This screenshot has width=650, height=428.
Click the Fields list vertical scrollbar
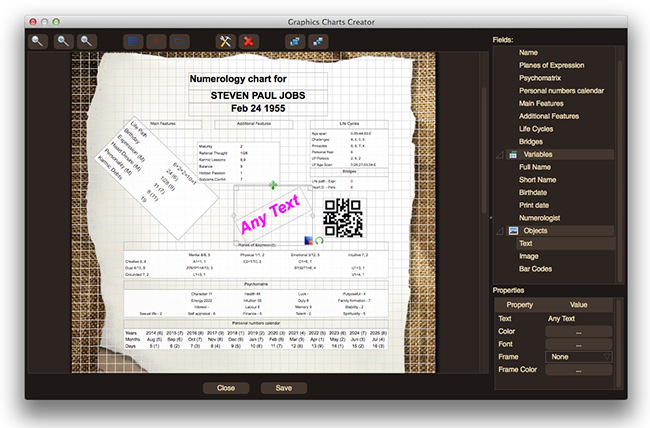tap(620, 170)
